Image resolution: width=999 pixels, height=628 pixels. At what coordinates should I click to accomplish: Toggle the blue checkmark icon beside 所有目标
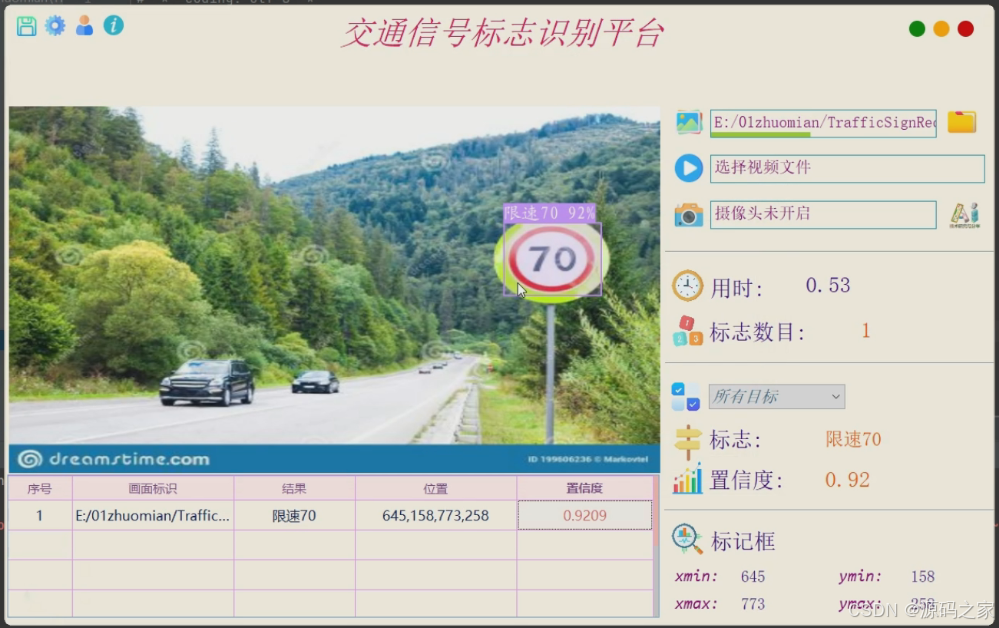[686, 397]
